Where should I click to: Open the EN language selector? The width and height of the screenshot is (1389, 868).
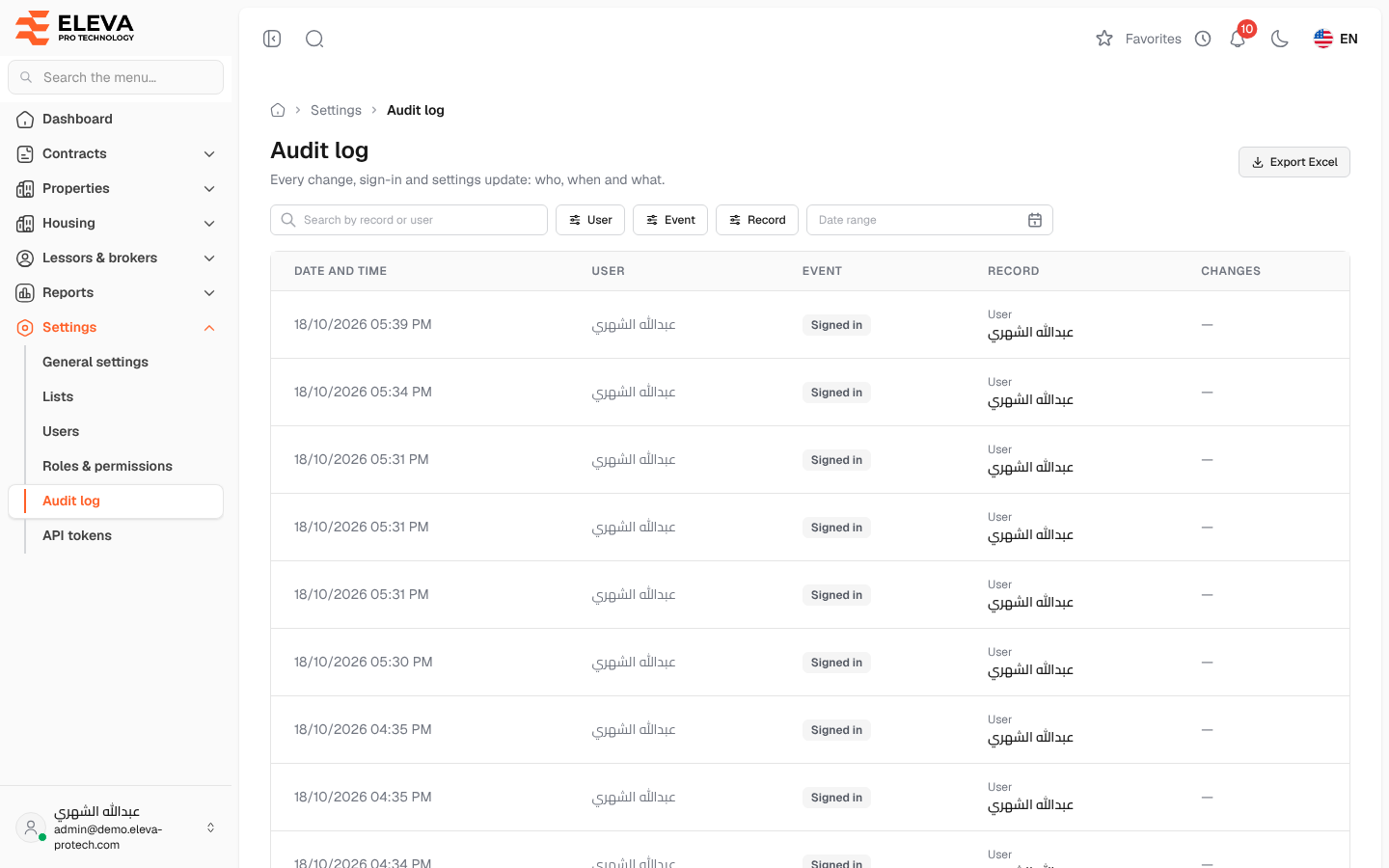coord(1336,39)
